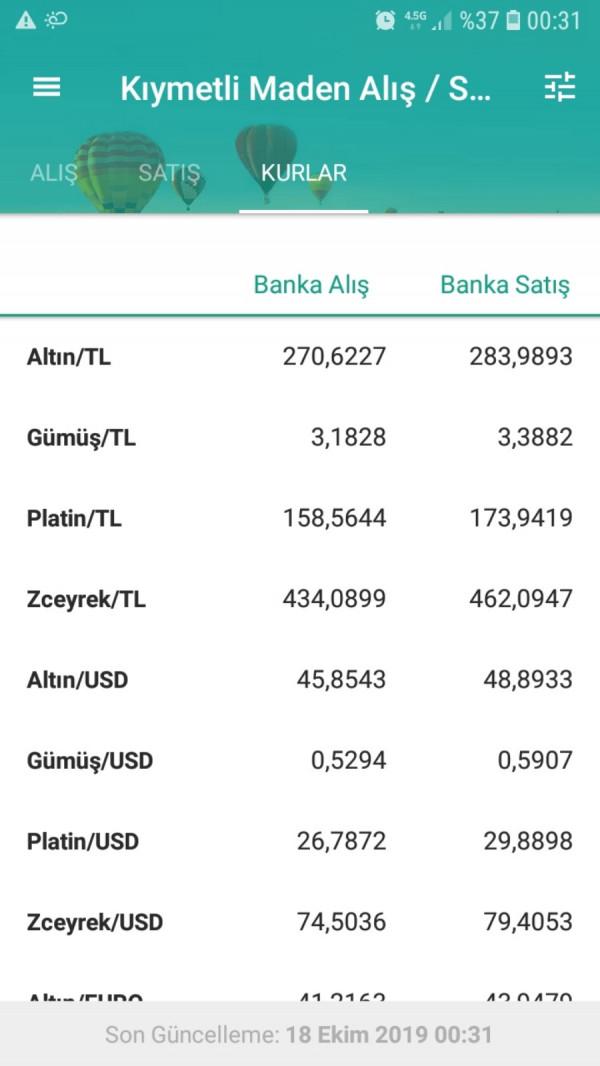Switch to the SATIŞ tab

coord(169,173)
